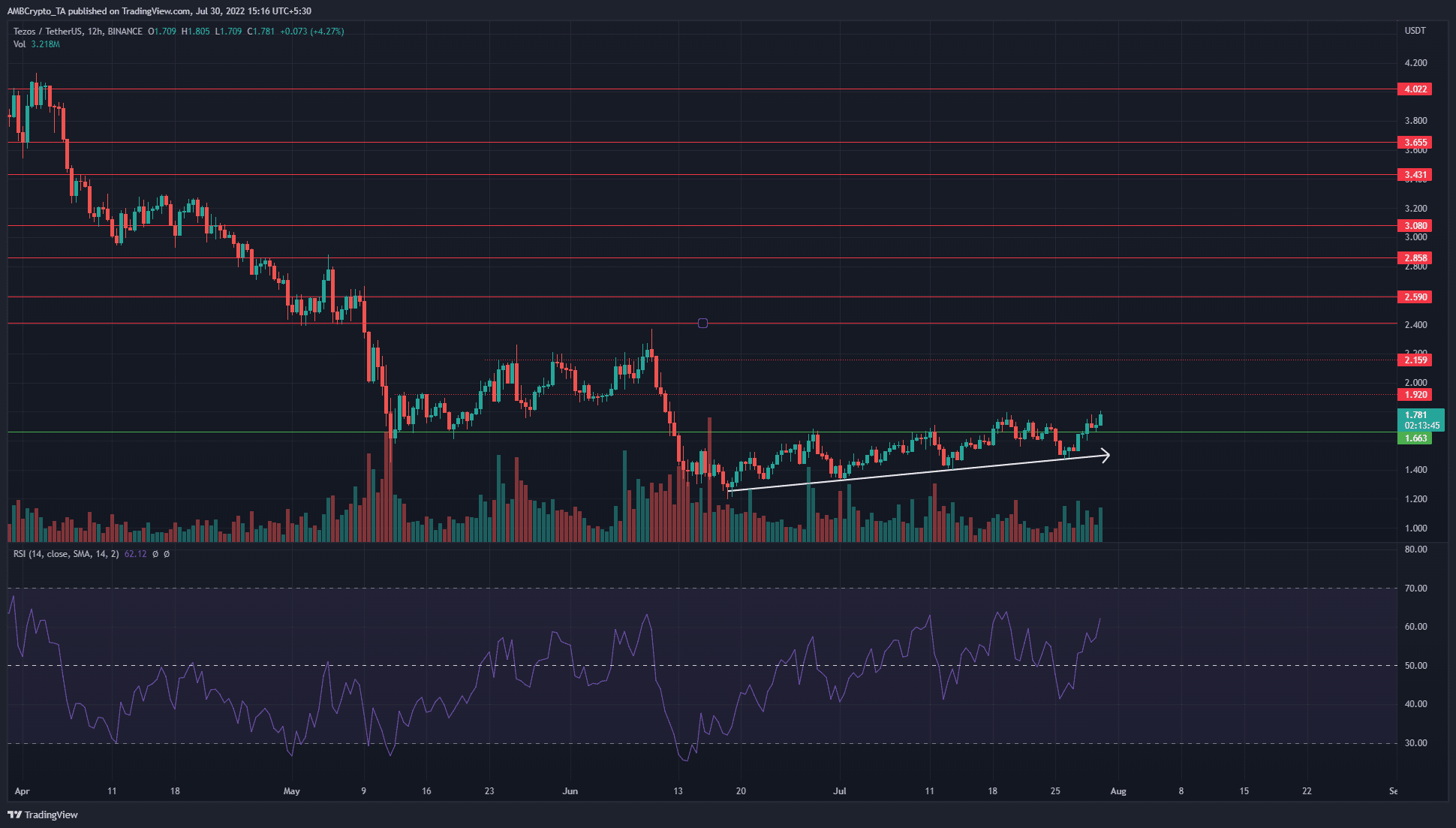This screenshot has height=828, width=1456.
Task: Select the close value C1.781
Action: (261, 32)
